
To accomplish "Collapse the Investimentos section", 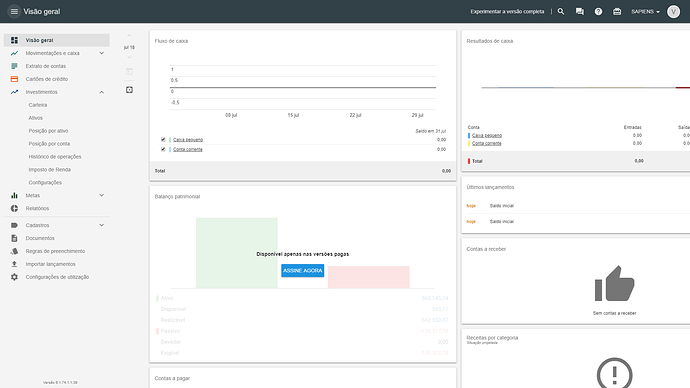I will pos(102,92).
